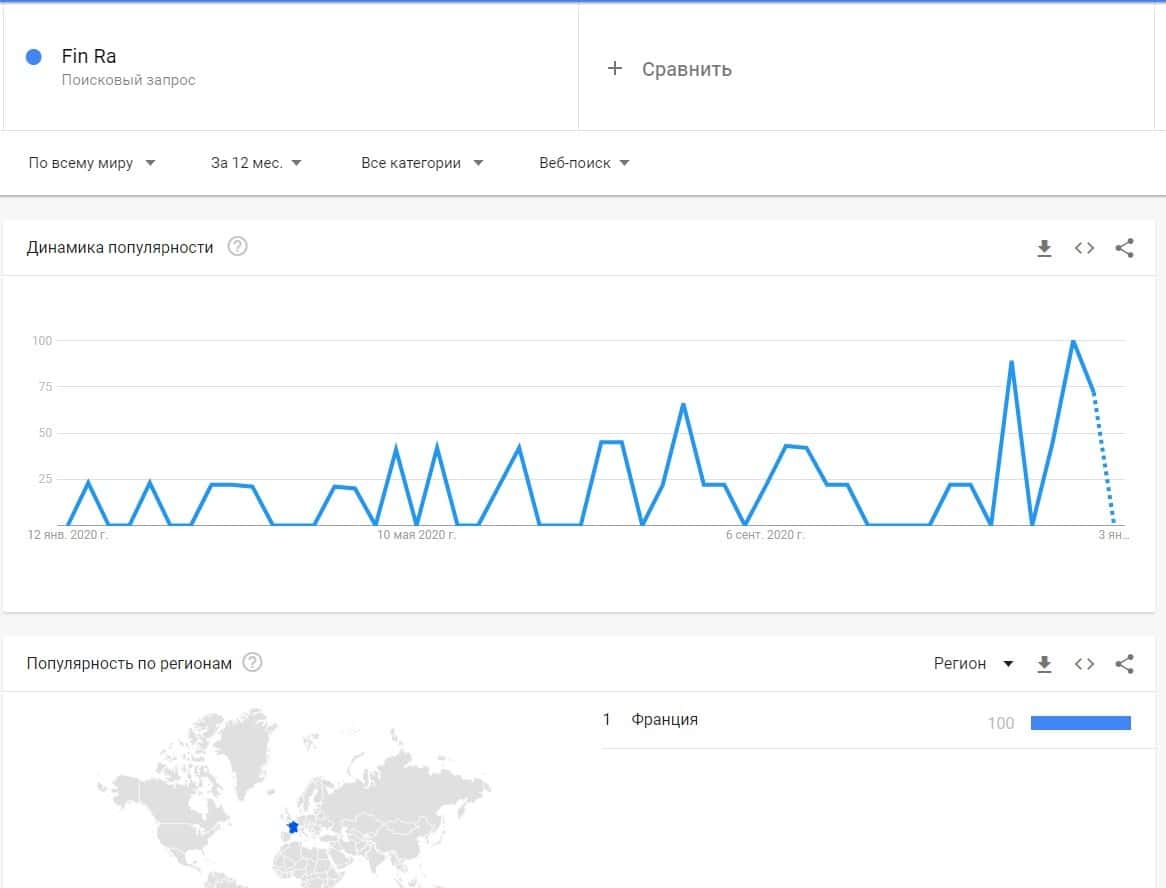
Task: Click France highlighted on the world map
Action: click(x=293, y=827)
